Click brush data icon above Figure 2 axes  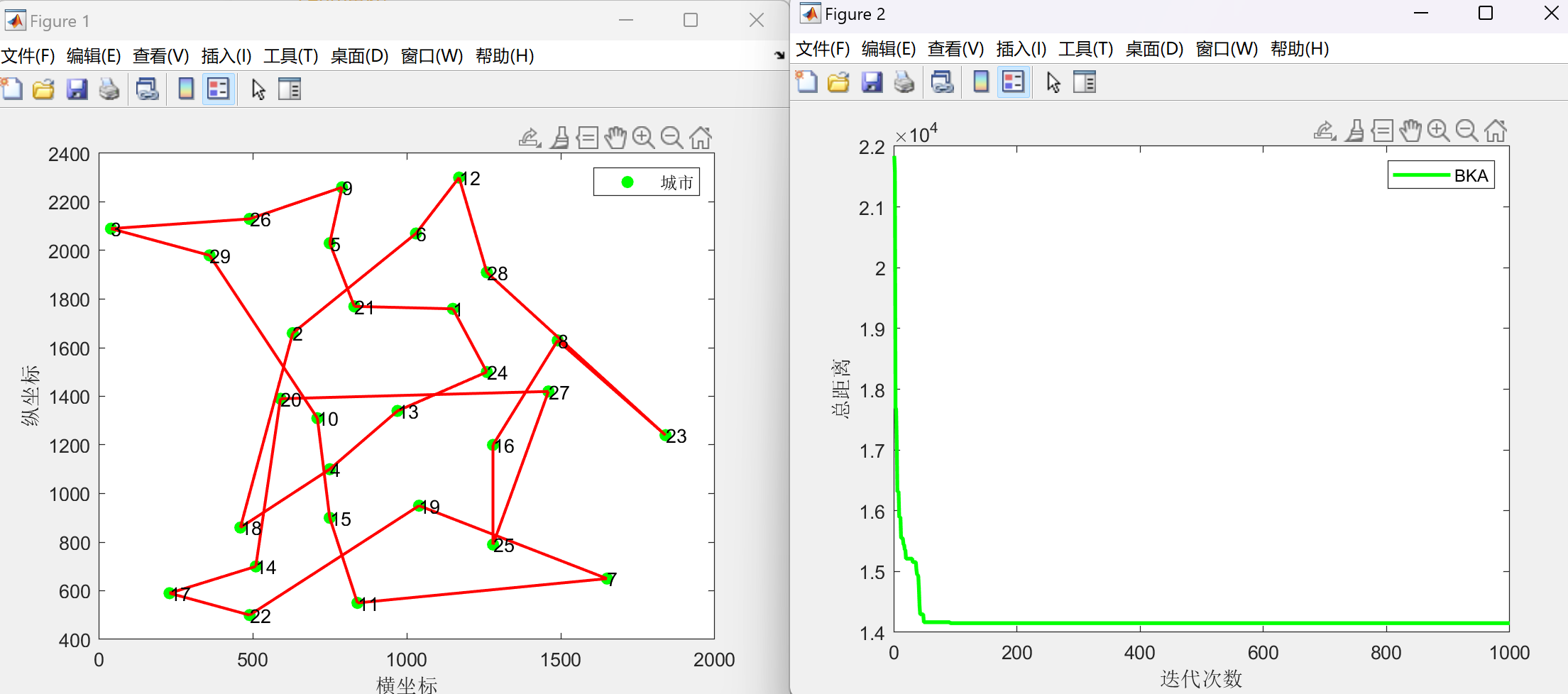pyautogui.click(x=1355, y=131)
